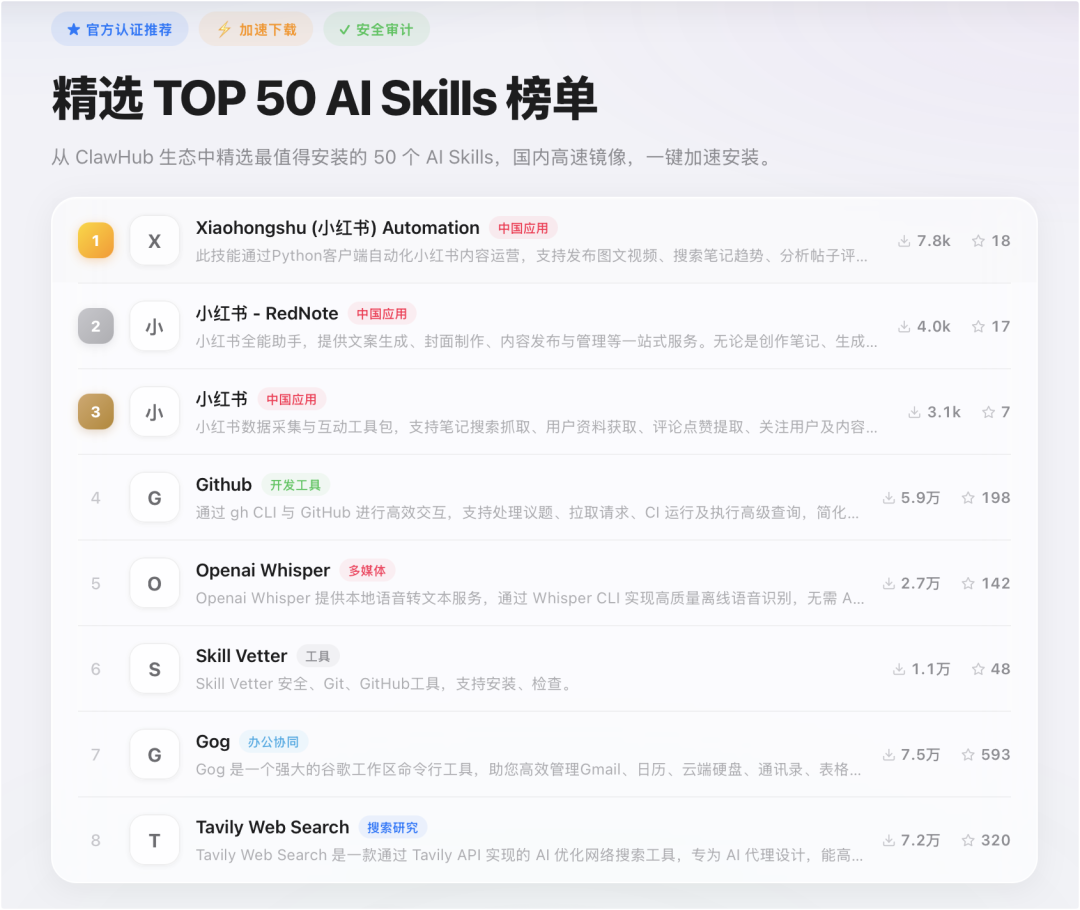Select the Openai Whisper app icon
The height and width of the screenshot is (910, 1080).
154,583
